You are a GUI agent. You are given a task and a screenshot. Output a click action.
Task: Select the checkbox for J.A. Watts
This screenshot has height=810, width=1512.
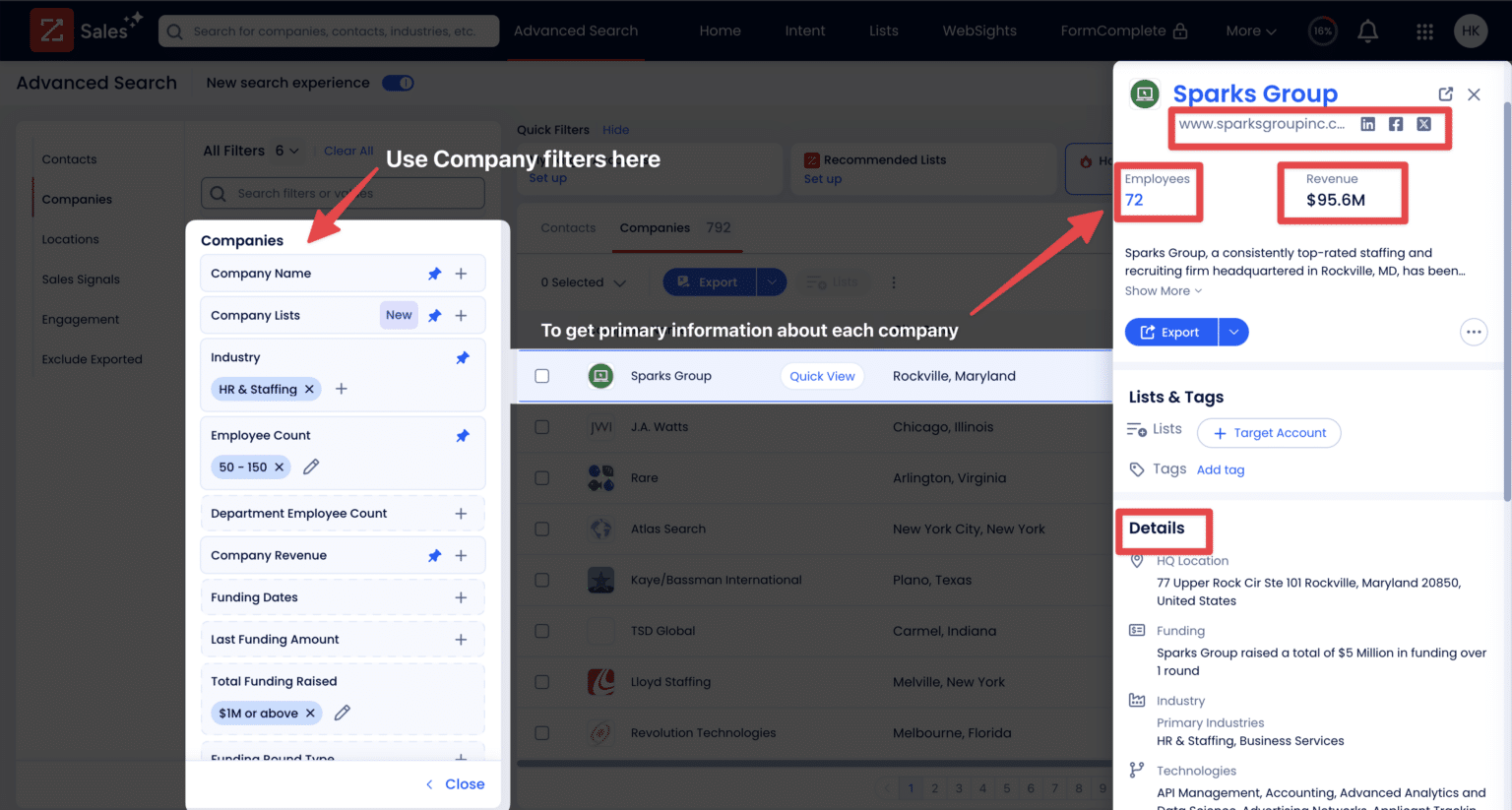542,426
